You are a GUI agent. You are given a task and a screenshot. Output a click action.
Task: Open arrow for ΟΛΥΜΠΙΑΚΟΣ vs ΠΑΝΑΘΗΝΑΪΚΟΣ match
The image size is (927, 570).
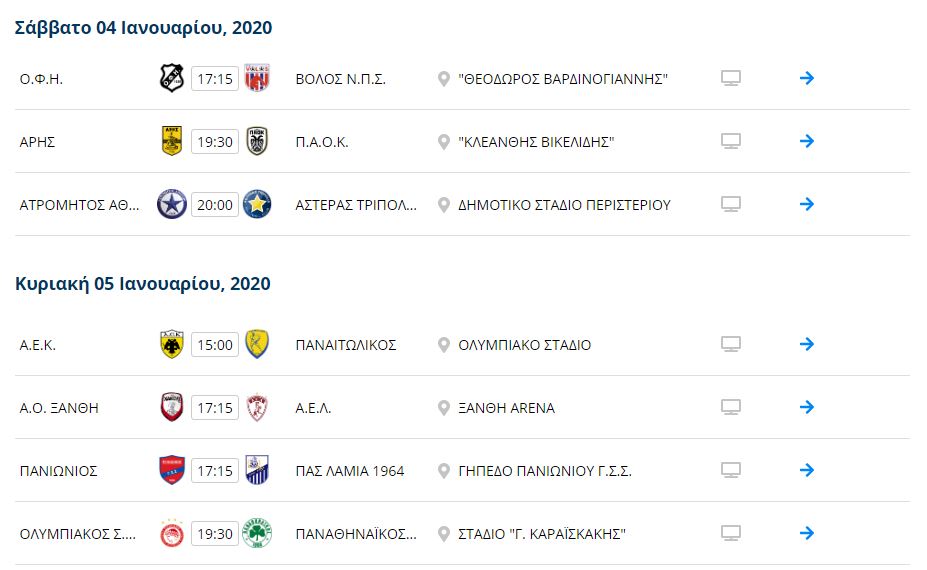pyautogui.click(x=806, y=533)
